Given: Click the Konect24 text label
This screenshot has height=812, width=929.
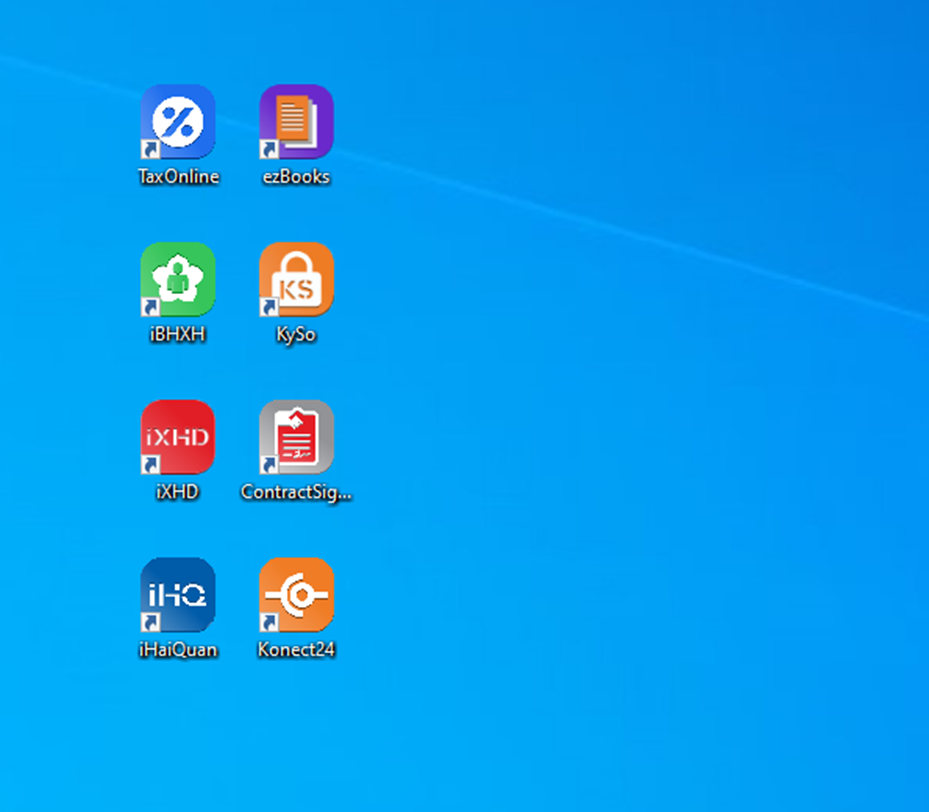Looking at the screenshot, I should click(x=296, y=650).
